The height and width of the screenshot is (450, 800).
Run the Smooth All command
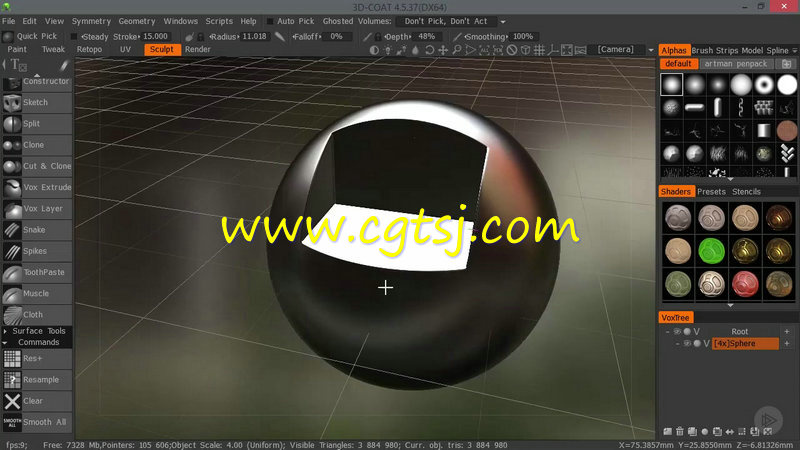pos(37,422)
